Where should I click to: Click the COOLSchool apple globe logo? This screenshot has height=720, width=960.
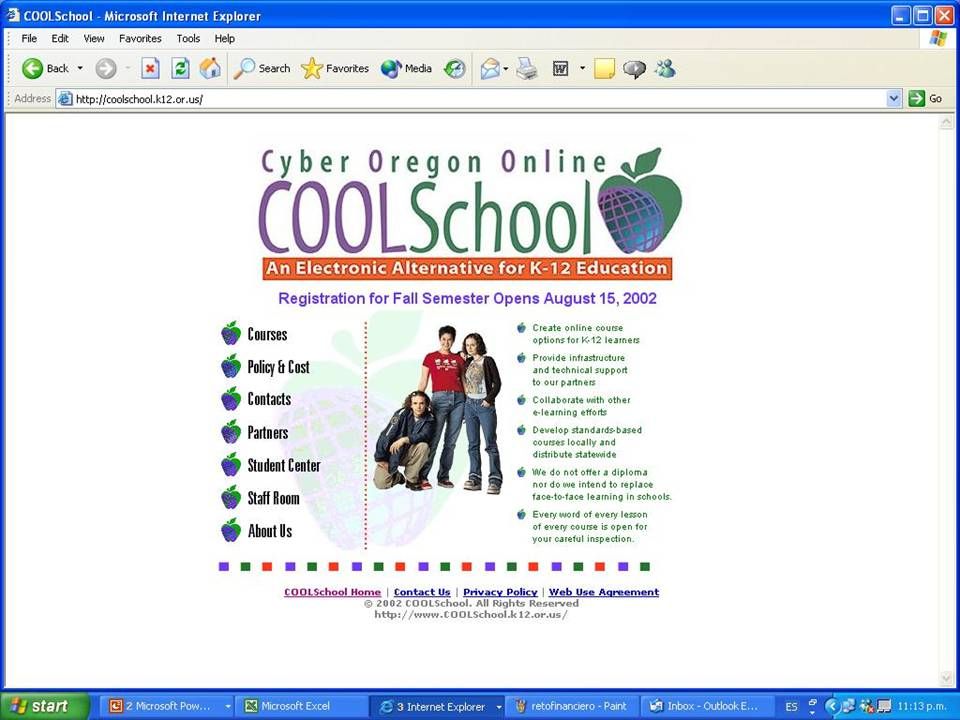pos(640,200)
